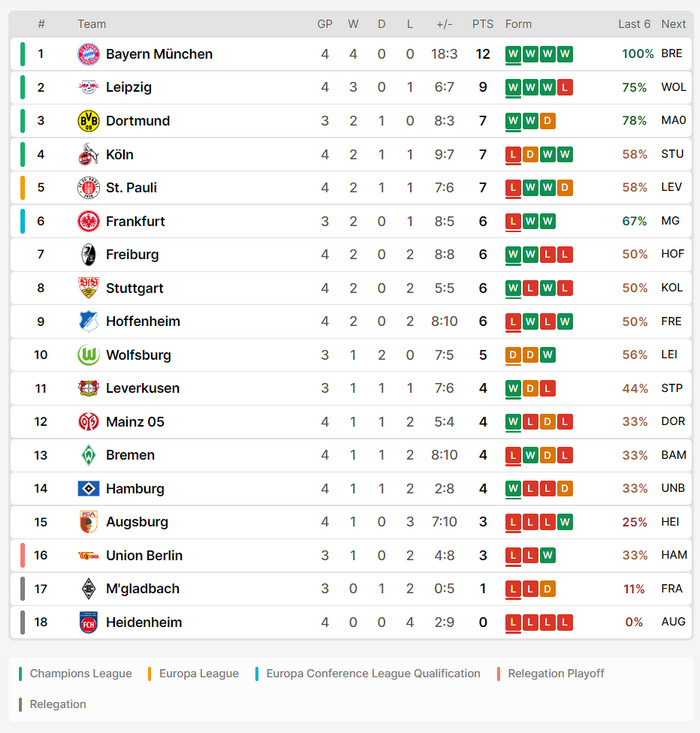Viewport: 700px width, 733px height.
Task: Click the Stuttgart club crest
Action: click(x=89, y=288)
